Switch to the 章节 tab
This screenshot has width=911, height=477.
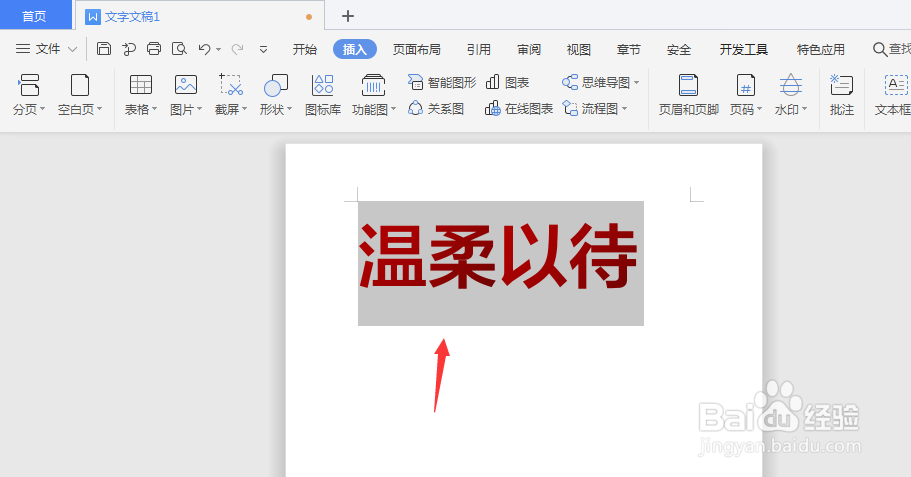(629, 50)
